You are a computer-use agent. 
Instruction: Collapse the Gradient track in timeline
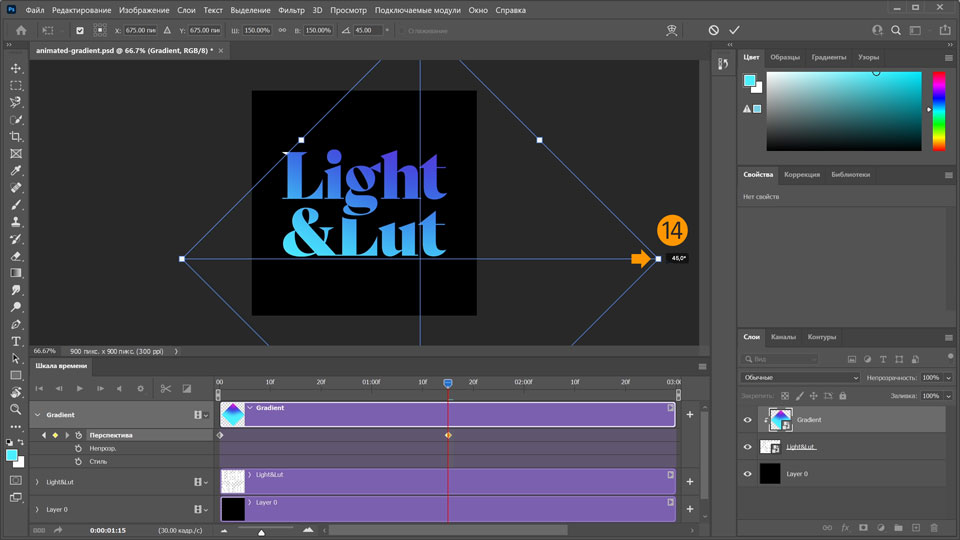tap(37, 414)
